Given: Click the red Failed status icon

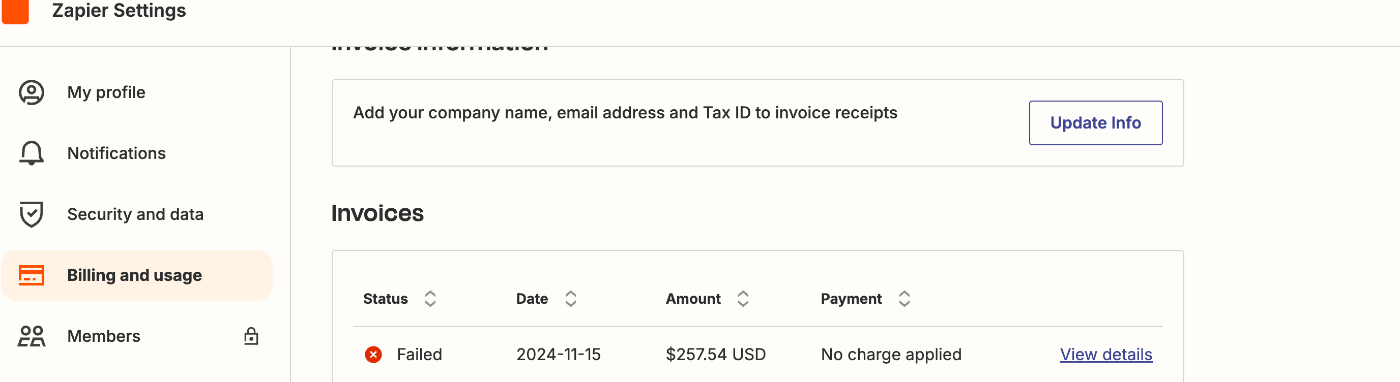Looking at the screenshot, I should coord(373,354).
